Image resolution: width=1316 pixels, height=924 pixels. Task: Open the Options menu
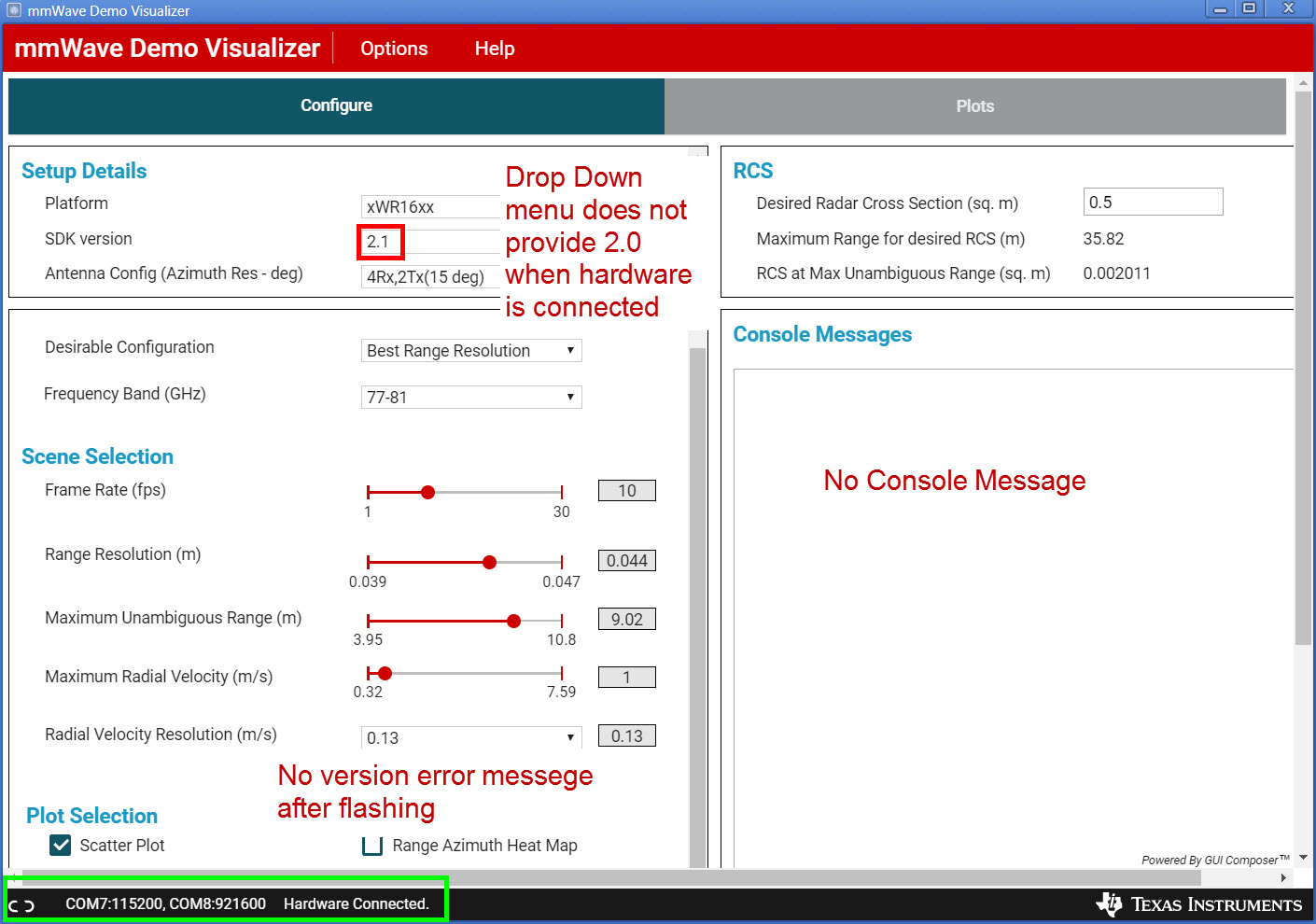point(394,49)
